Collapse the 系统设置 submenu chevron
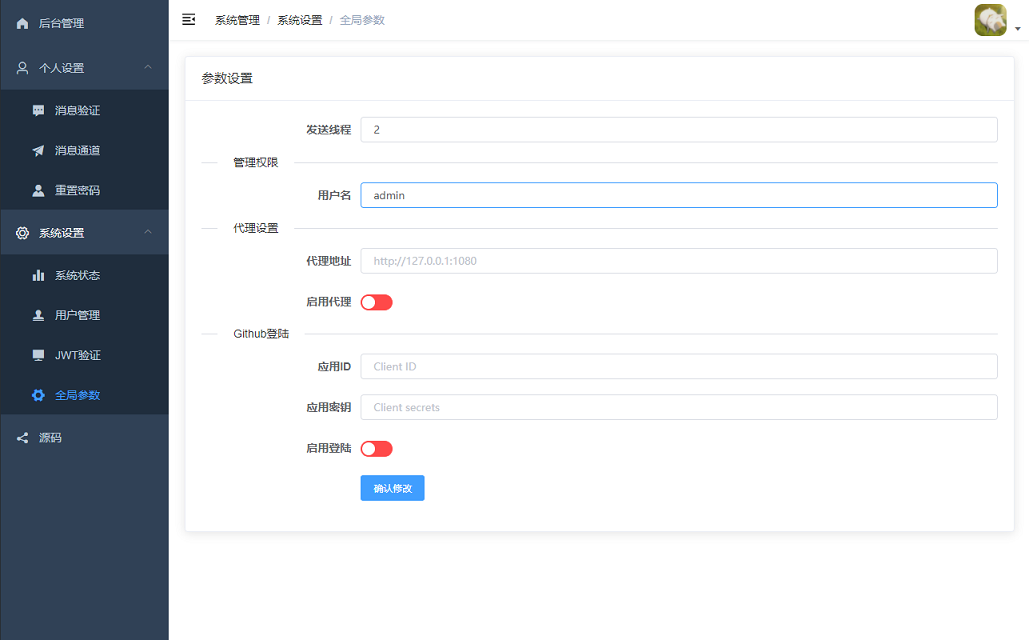The height and width of the screenshot is (640, 1029). click(x=148, y=233)
